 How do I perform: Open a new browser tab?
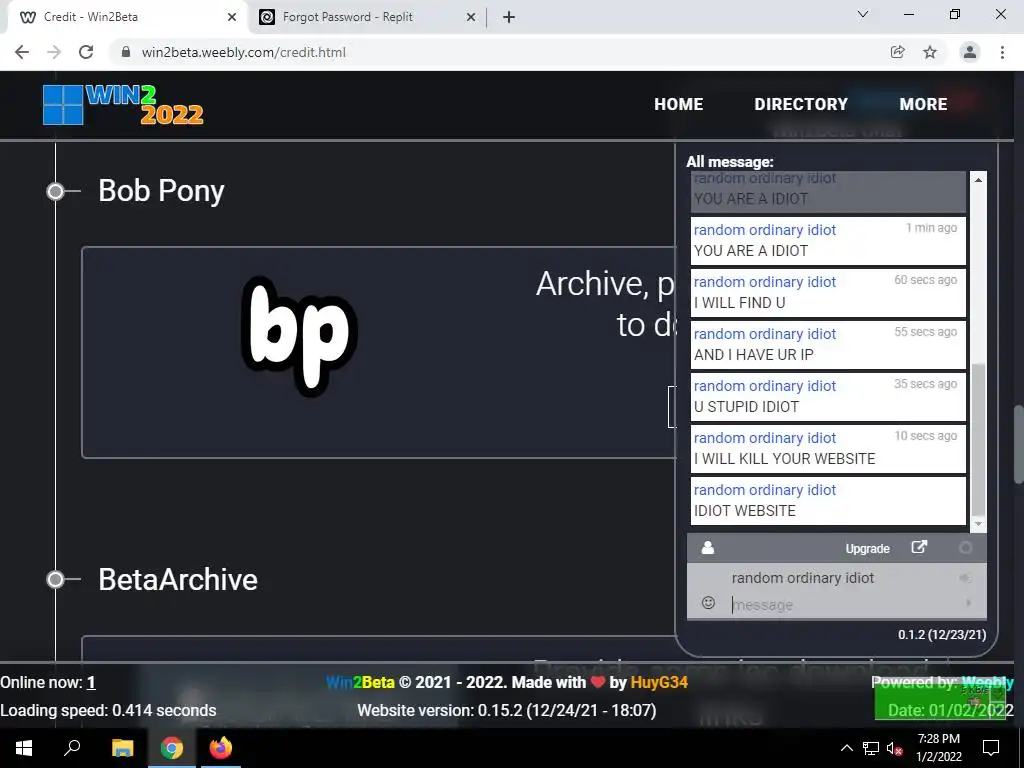point(509,18)
